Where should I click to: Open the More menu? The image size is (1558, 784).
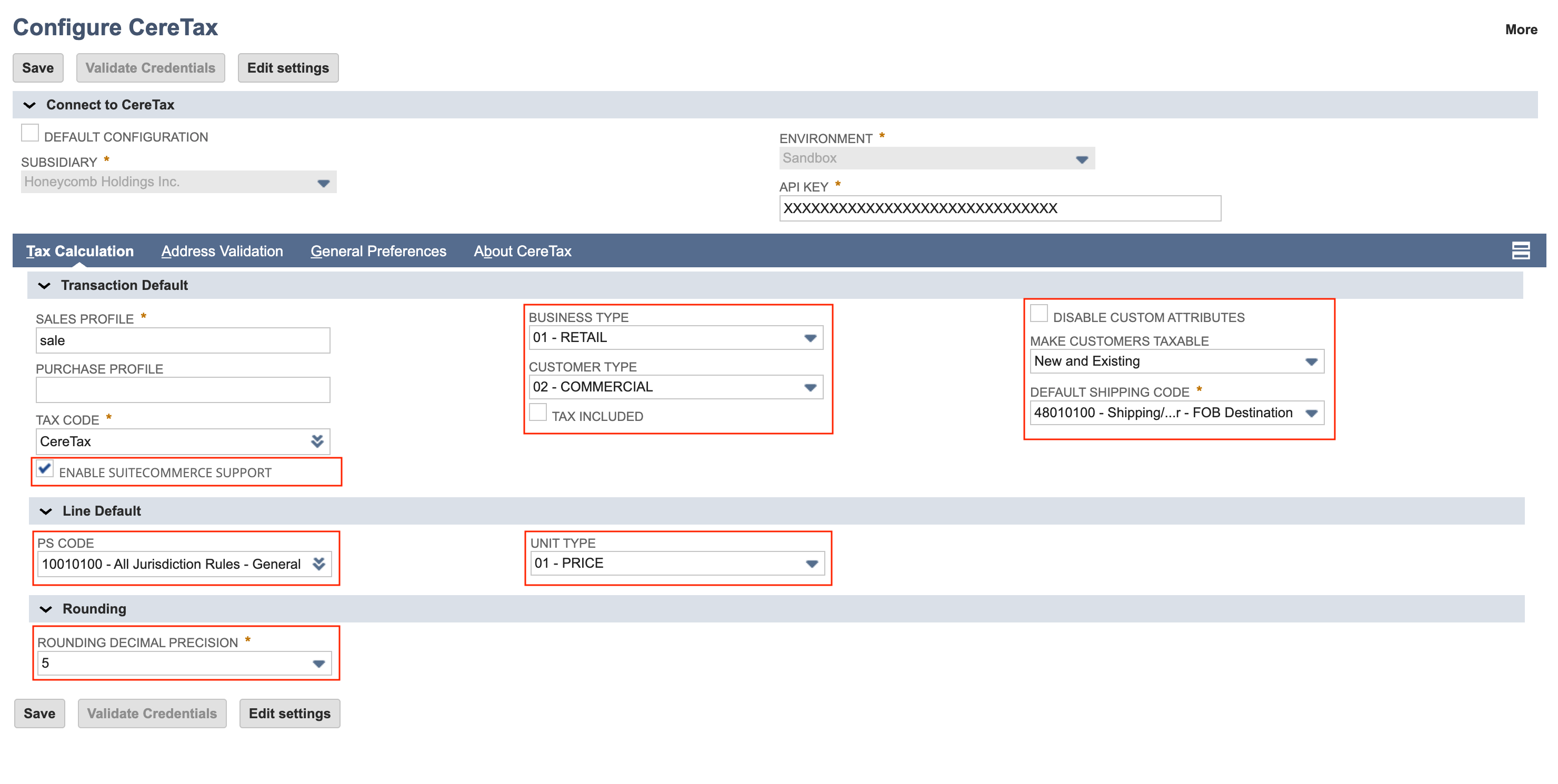(1521, 29)
